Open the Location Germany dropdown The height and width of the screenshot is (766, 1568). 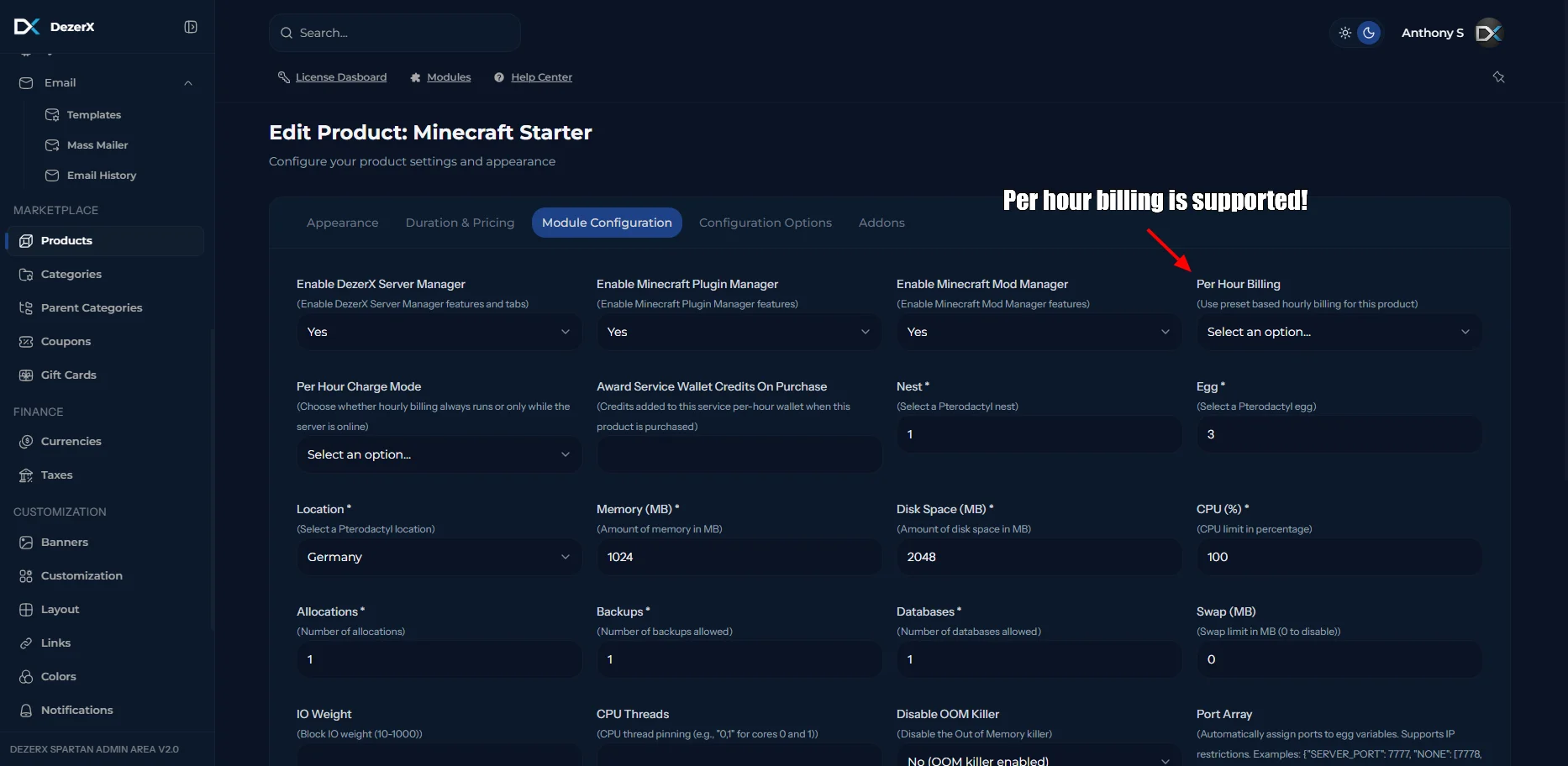click(x=439, y=557)
